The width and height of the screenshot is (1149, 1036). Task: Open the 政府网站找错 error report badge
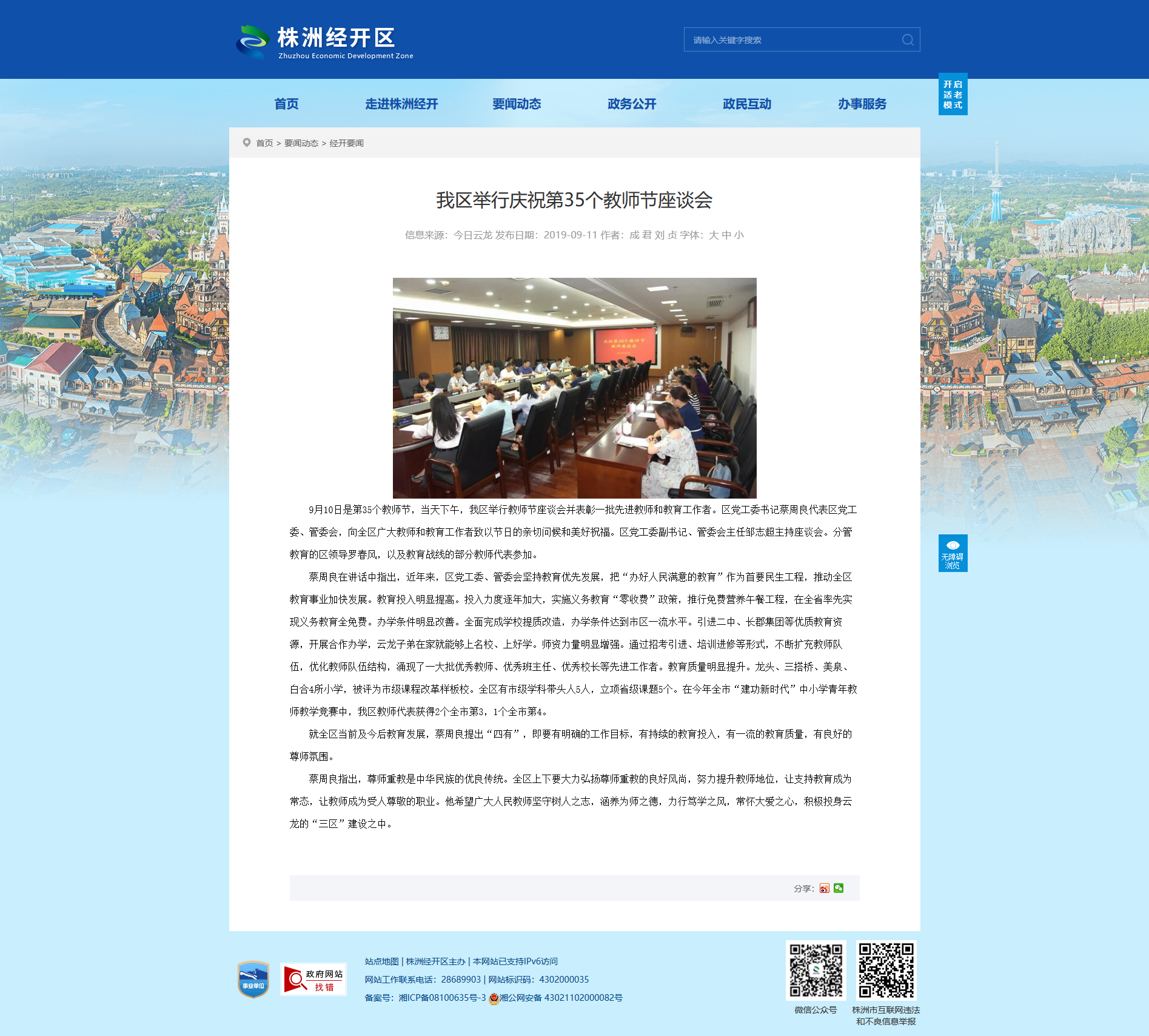click(x=313, y=979)
